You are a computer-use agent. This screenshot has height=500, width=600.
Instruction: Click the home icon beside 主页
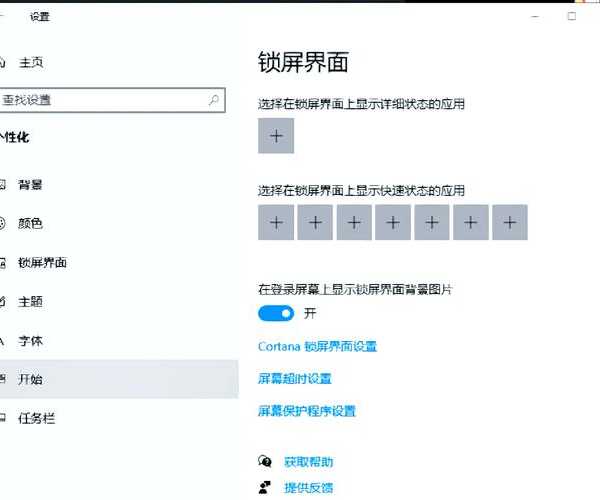pyautogui.click(x=3, y=62)
